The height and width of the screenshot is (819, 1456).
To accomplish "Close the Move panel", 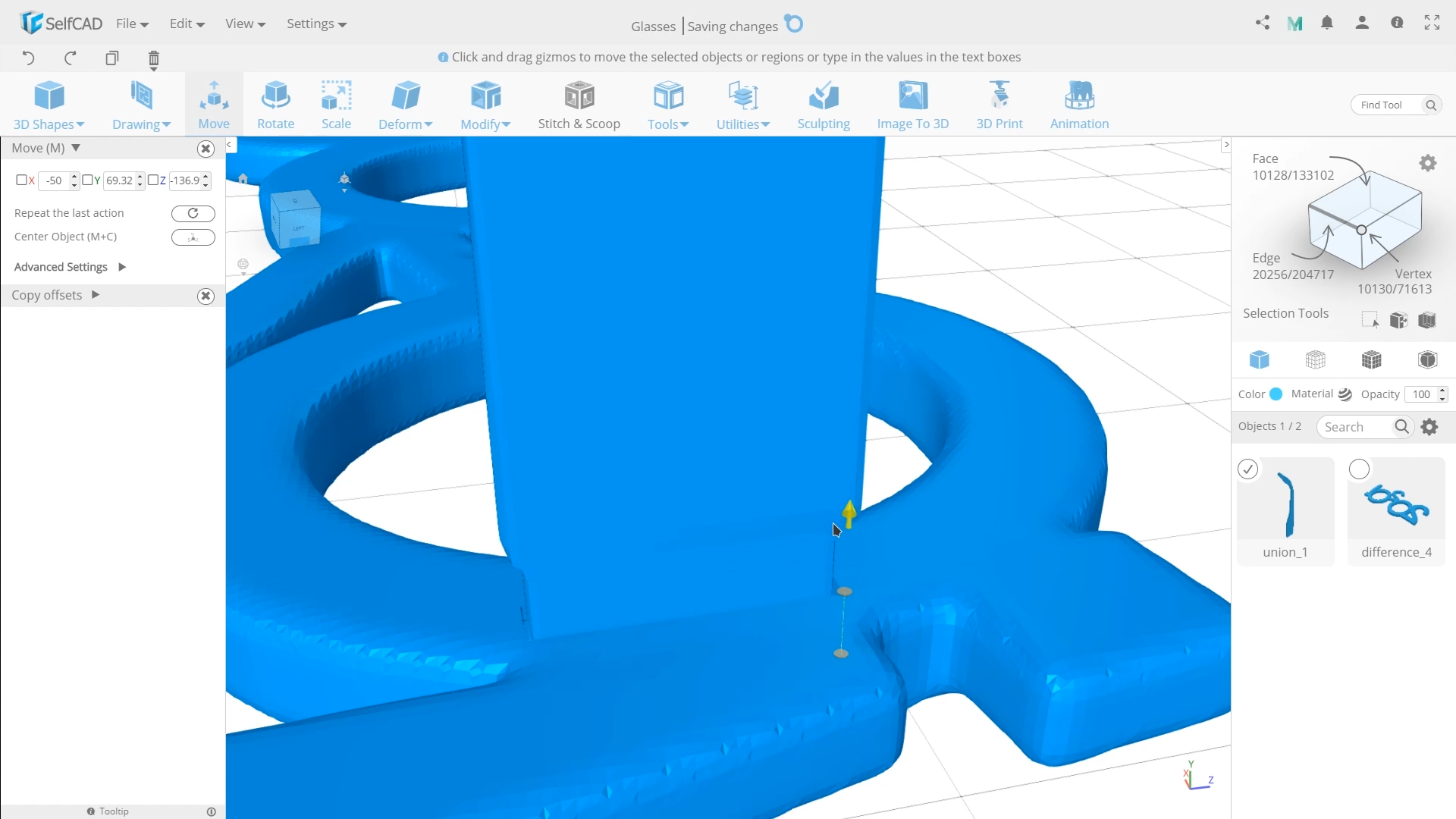I will click(x=206, y=149).
